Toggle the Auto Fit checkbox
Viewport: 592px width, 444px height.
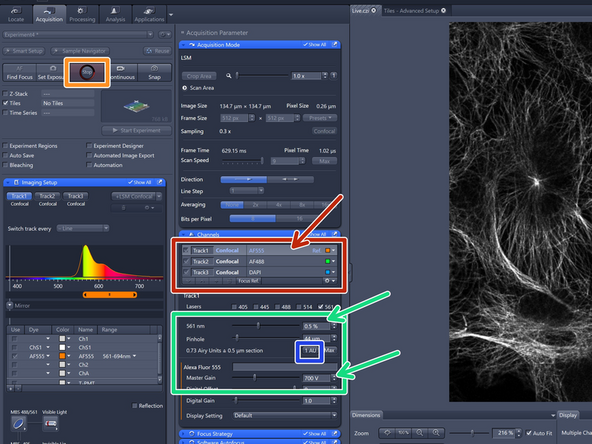[x=529, y=433]
